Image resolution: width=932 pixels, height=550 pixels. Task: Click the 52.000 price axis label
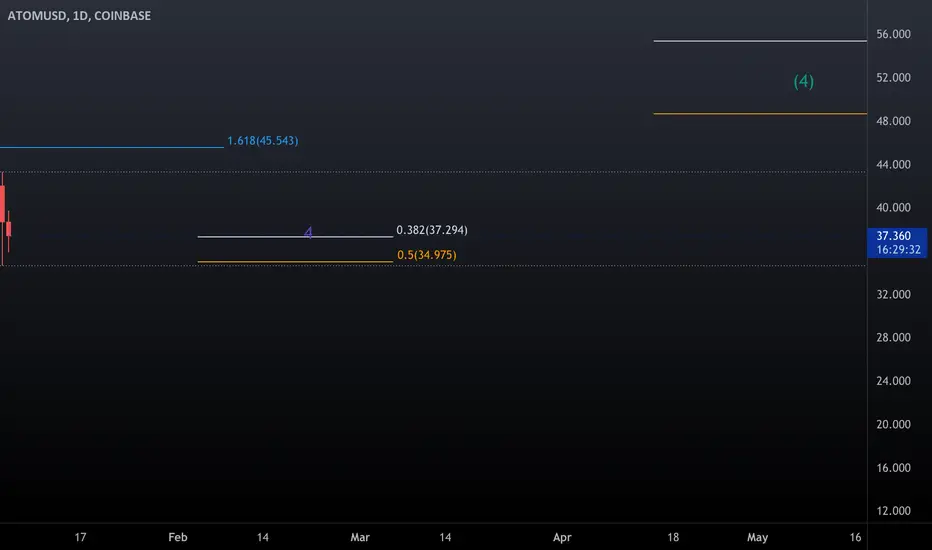pos(893,78)
